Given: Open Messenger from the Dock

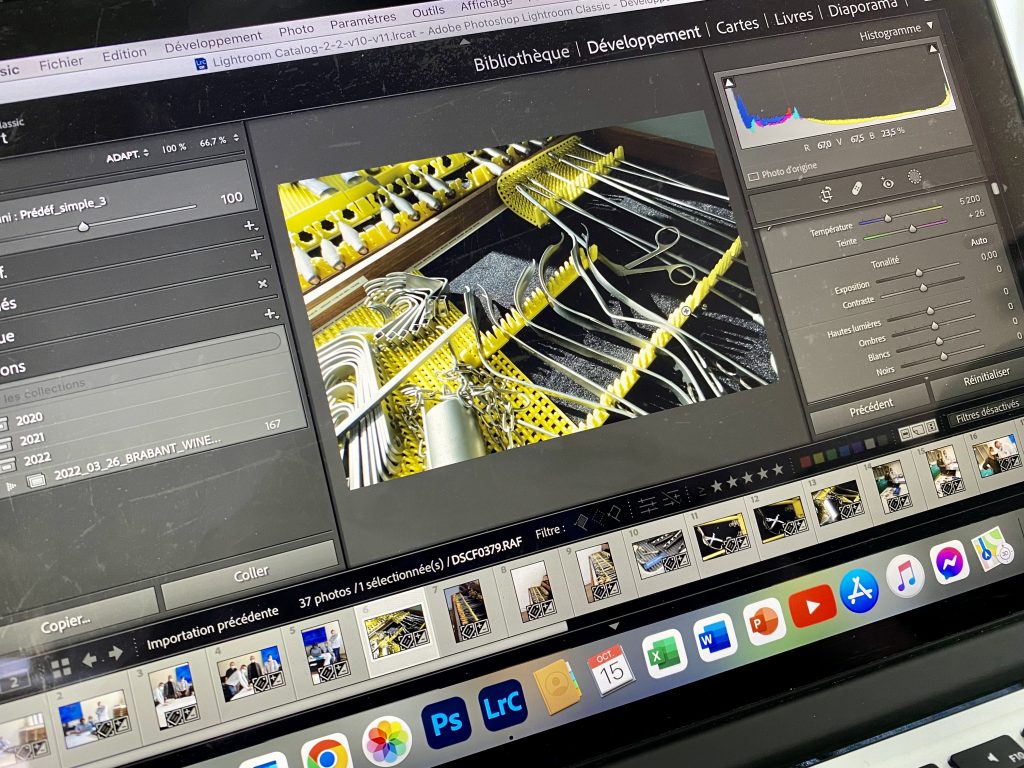Looking at the screenshot, I should tap(949, 562).
